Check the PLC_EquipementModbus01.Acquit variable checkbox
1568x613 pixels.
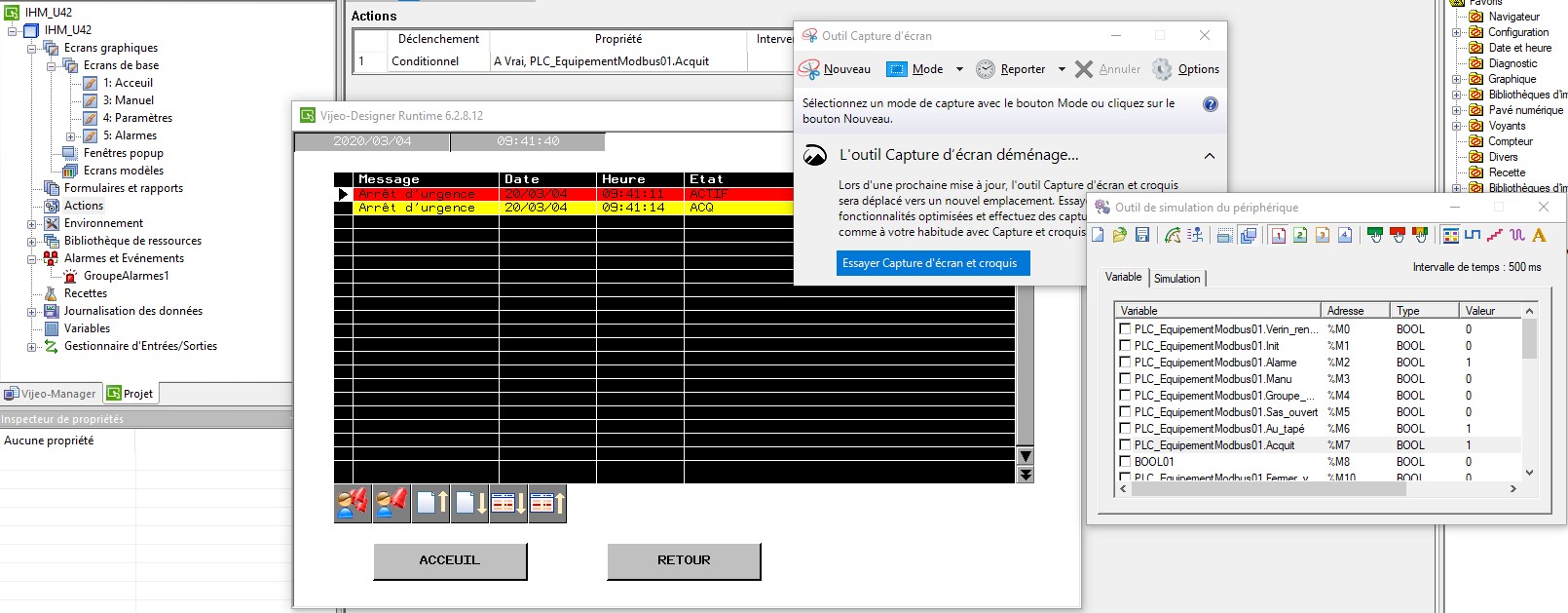1125,445
